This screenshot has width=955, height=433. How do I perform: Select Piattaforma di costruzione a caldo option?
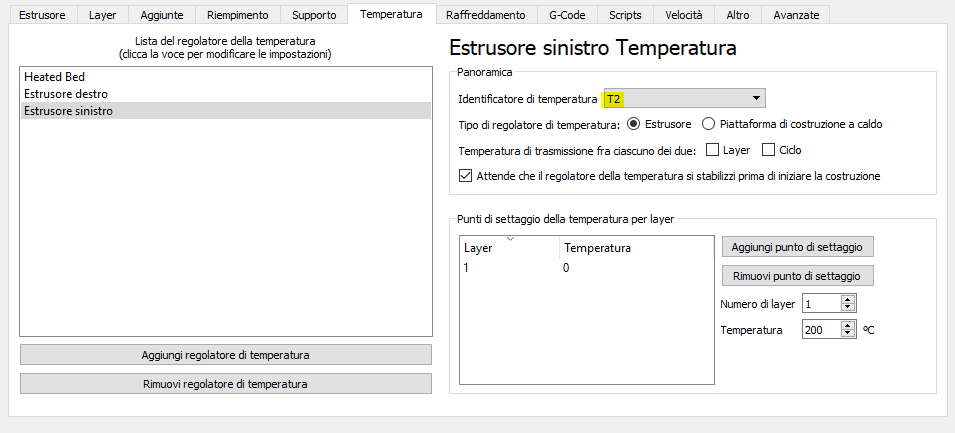[709, 124]
